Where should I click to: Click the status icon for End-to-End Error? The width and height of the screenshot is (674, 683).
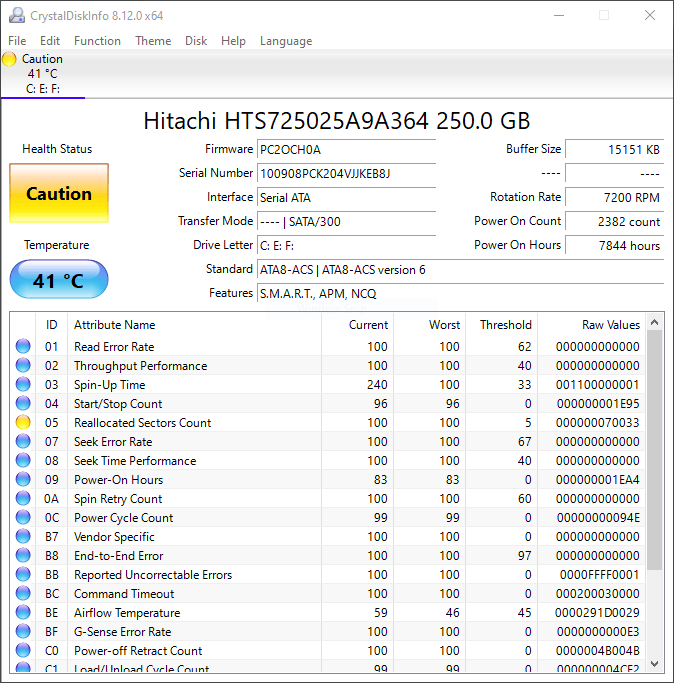(x=23, y=555)
